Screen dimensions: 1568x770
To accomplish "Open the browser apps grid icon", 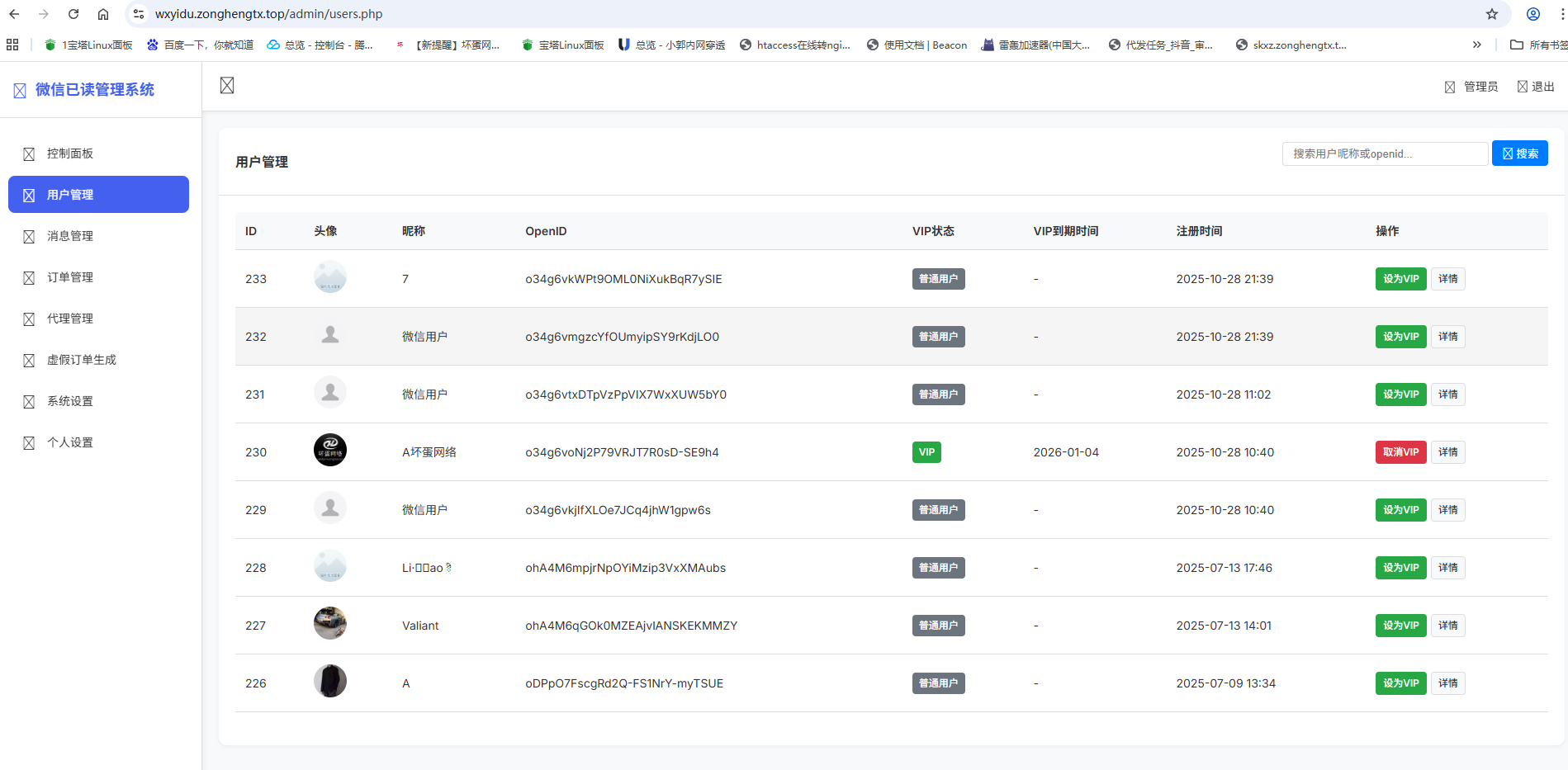I will (12, 45).
